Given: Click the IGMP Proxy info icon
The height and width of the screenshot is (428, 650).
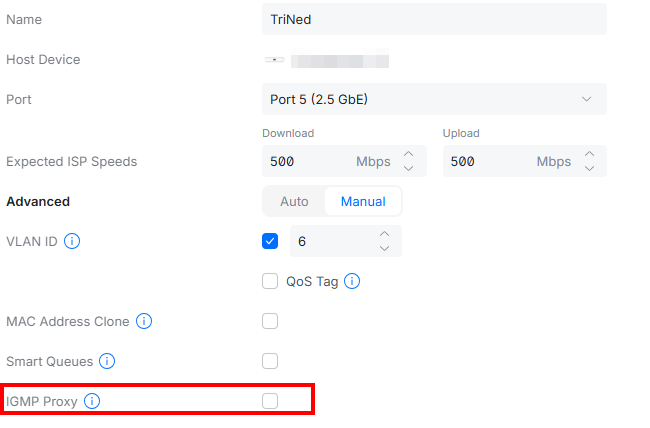Looking at the screenshot, I should point(92,401).
